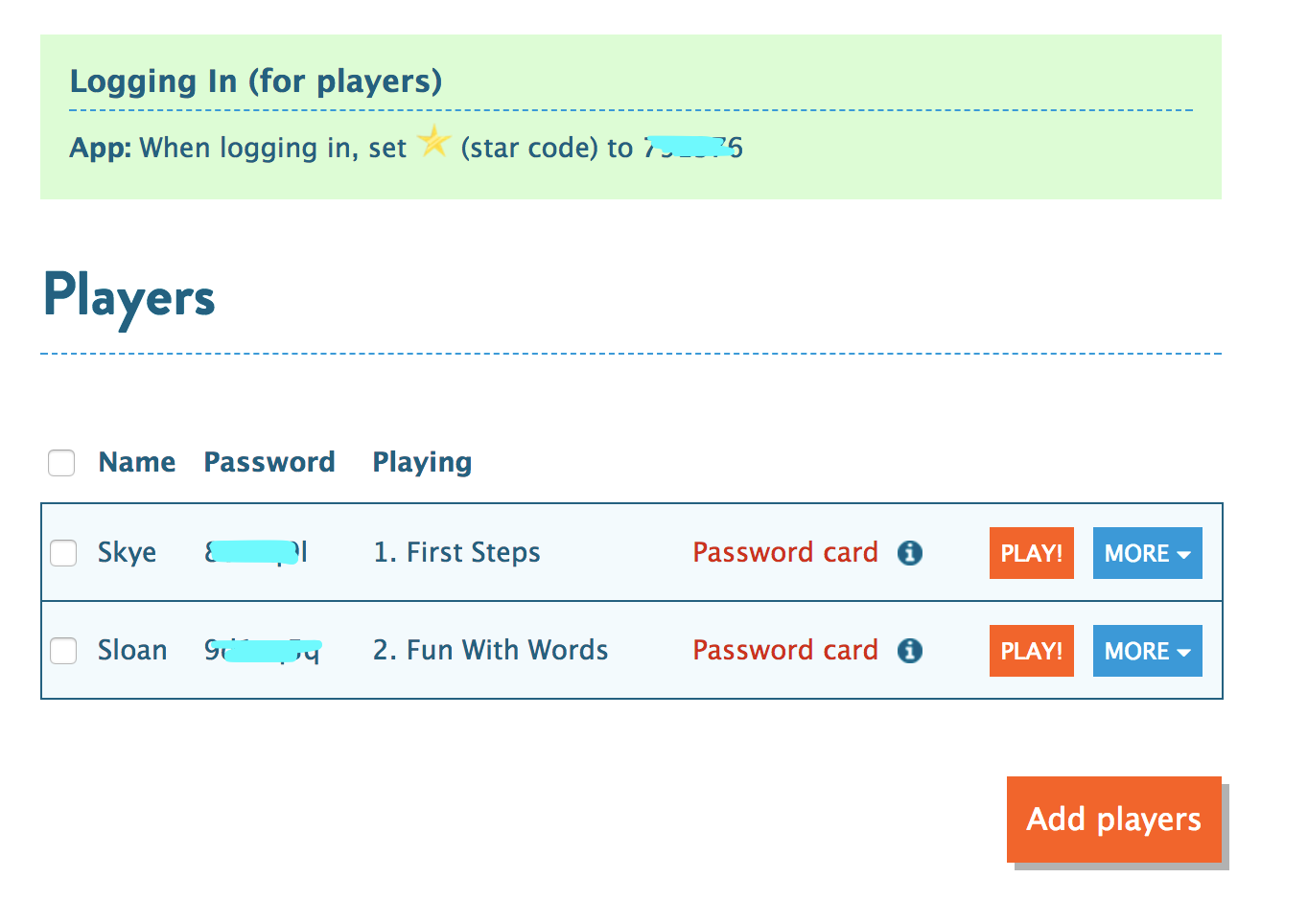
Task: Open Skye's Password card link
Action: (785, 552)
